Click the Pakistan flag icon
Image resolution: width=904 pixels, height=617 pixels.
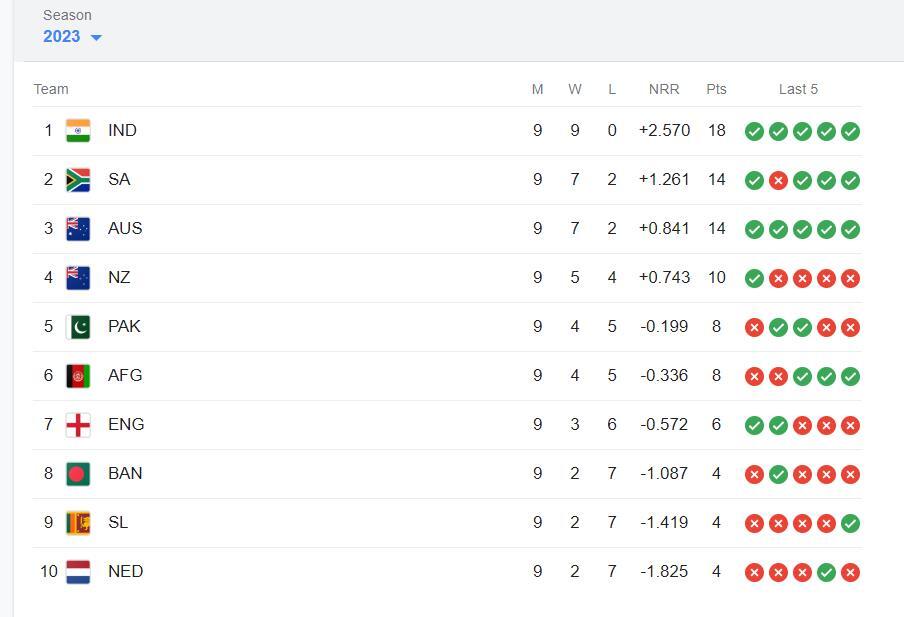[78, 327]
